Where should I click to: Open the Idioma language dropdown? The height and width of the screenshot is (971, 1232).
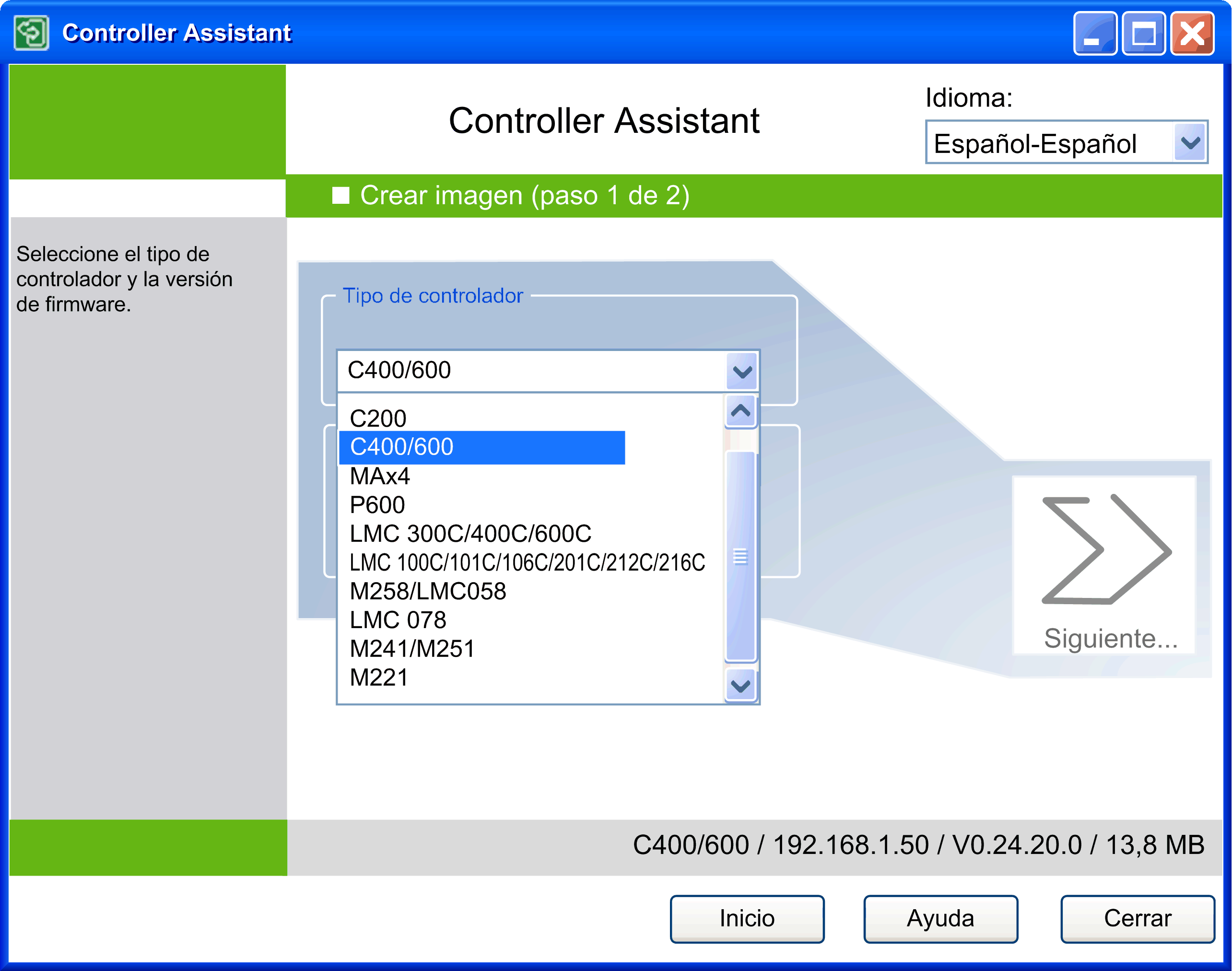(1189, 142)
